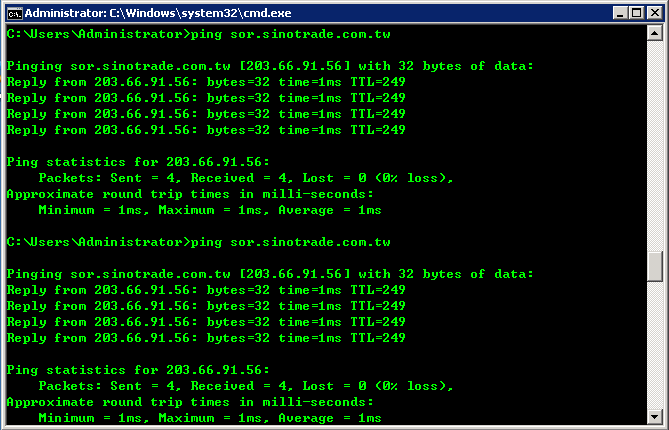The height and width of the screenshot is (430, 669).
Task: Click the last 'Minimum = 1ms' line
Action: 210,418
